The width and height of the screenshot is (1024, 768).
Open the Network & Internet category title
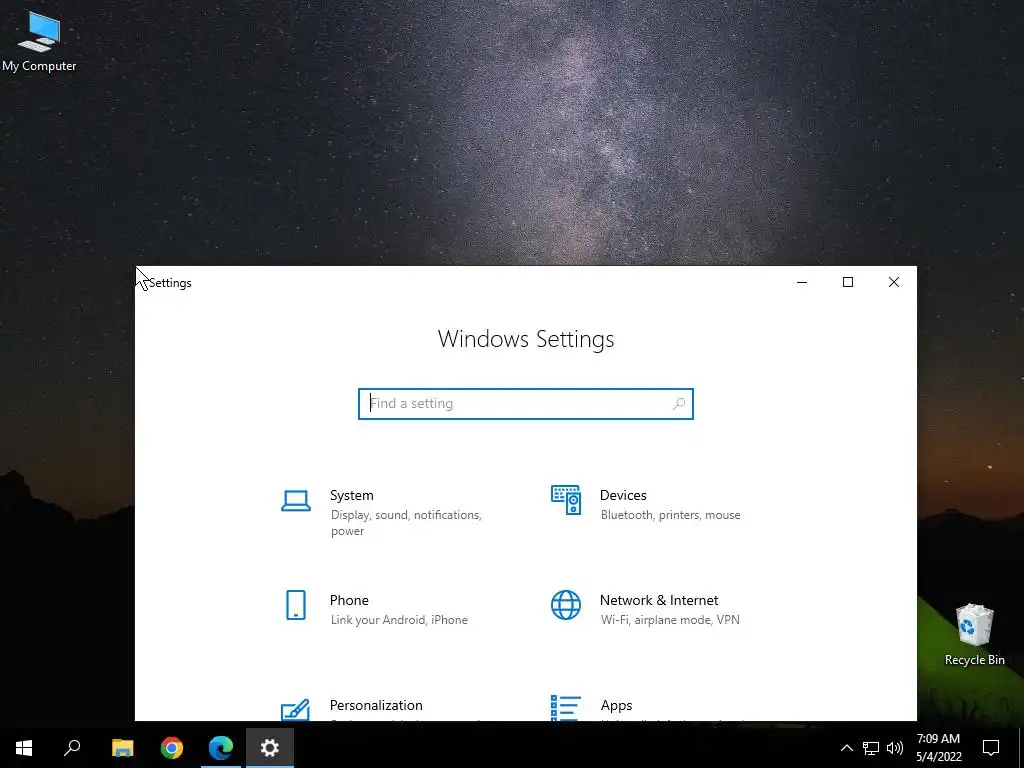[659, 600]
